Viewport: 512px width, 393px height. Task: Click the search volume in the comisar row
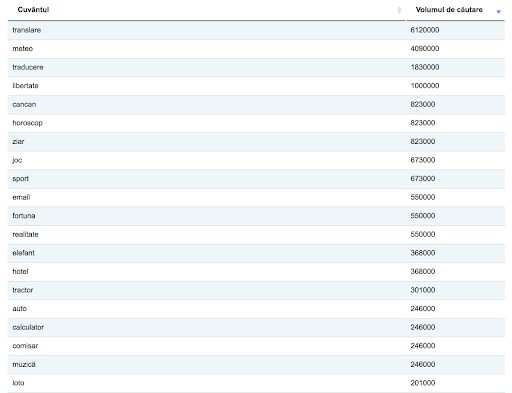click(x=423, y=346)
